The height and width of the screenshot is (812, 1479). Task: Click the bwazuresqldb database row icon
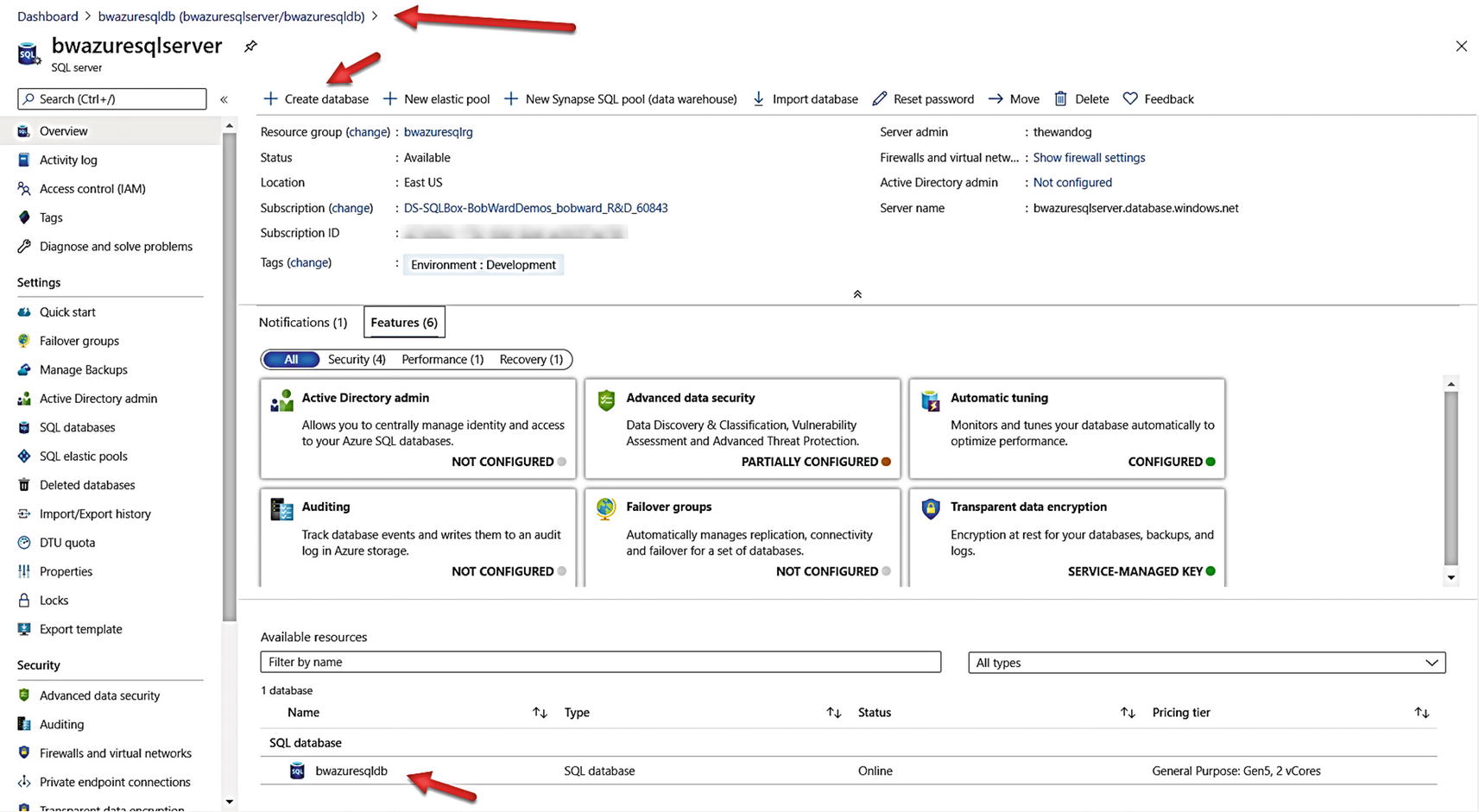tap(297, 771)
